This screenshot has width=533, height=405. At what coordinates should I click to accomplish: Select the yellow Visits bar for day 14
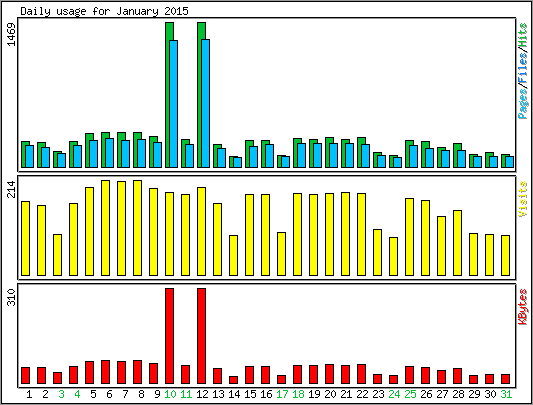click(233, 255)
